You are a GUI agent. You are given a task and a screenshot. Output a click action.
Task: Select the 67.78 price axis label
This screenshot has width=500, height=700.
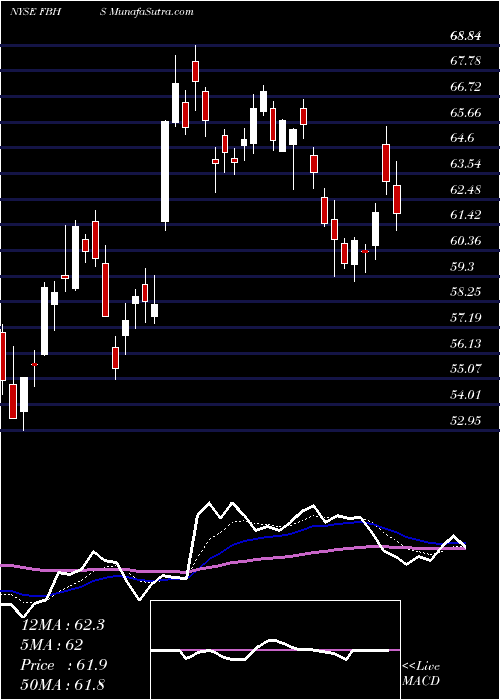pos(466,61)
